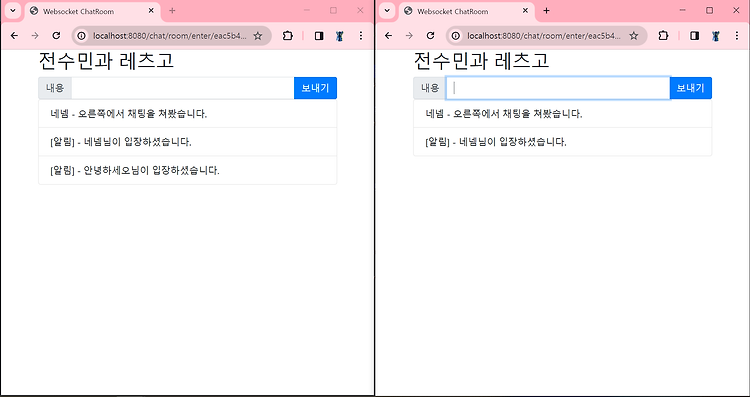Maximize the right browser window
Viewport: 750px width, 397px height.
coord(709,11)
